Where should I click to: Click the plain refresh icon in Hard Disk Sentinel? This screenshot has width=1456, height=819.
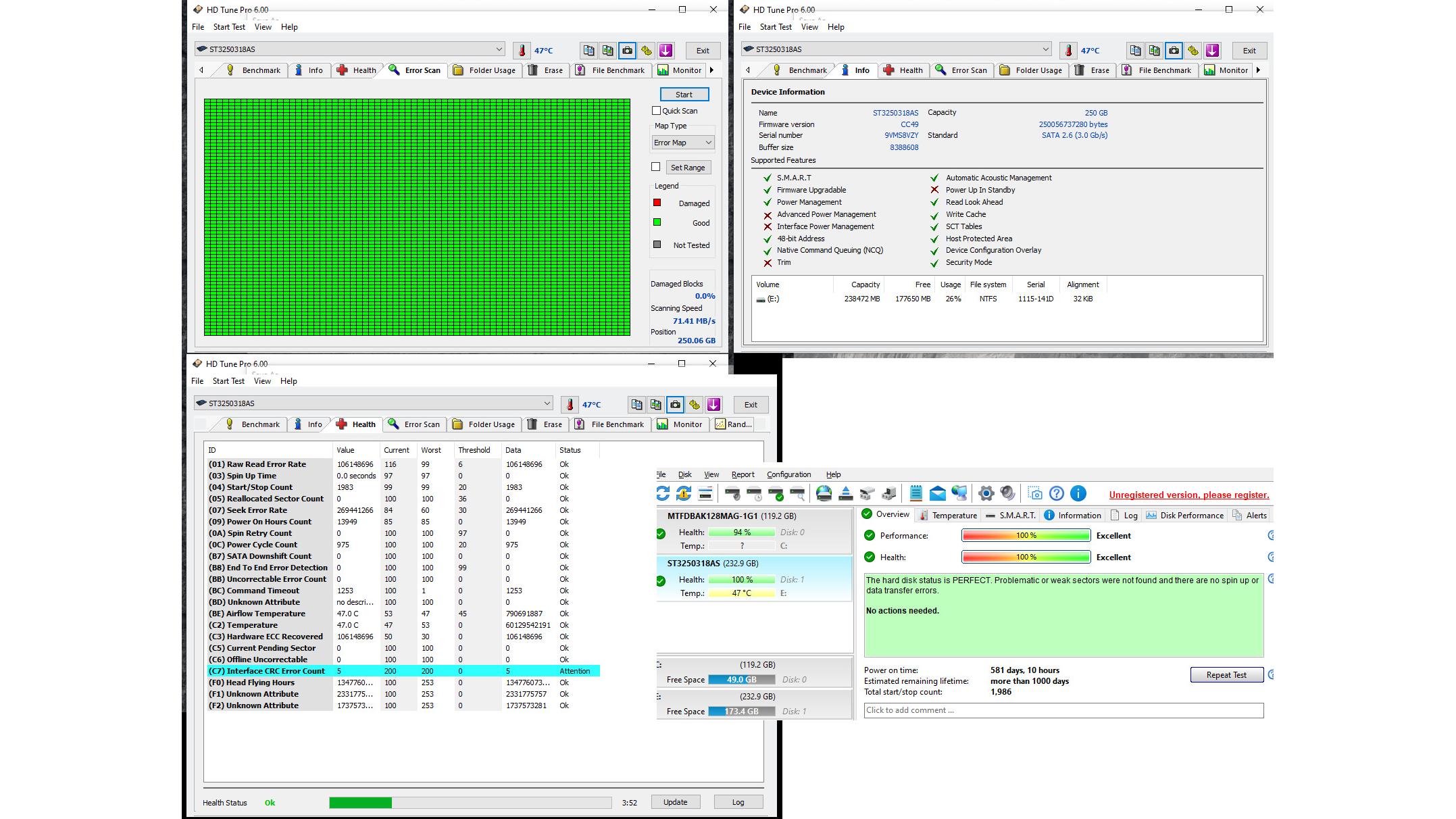pos(663,494)
